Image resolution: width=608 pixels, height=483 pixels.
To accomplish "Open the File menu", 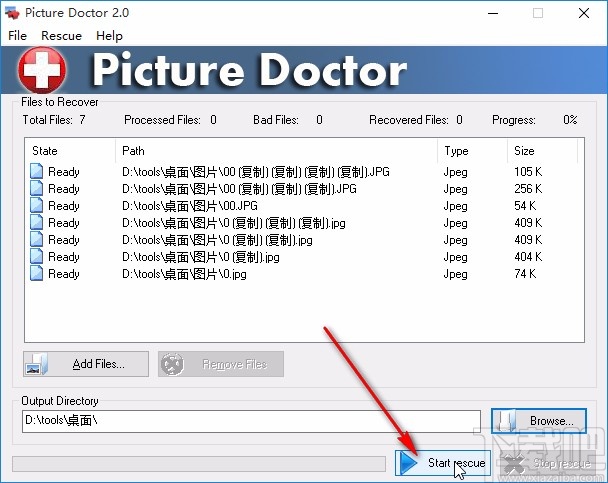I will 17,36.
